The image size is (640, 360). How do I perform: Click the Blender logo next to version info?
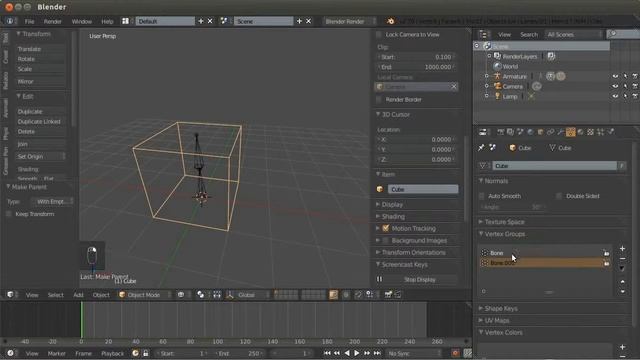pyautogui.click(x=391, y=21)
